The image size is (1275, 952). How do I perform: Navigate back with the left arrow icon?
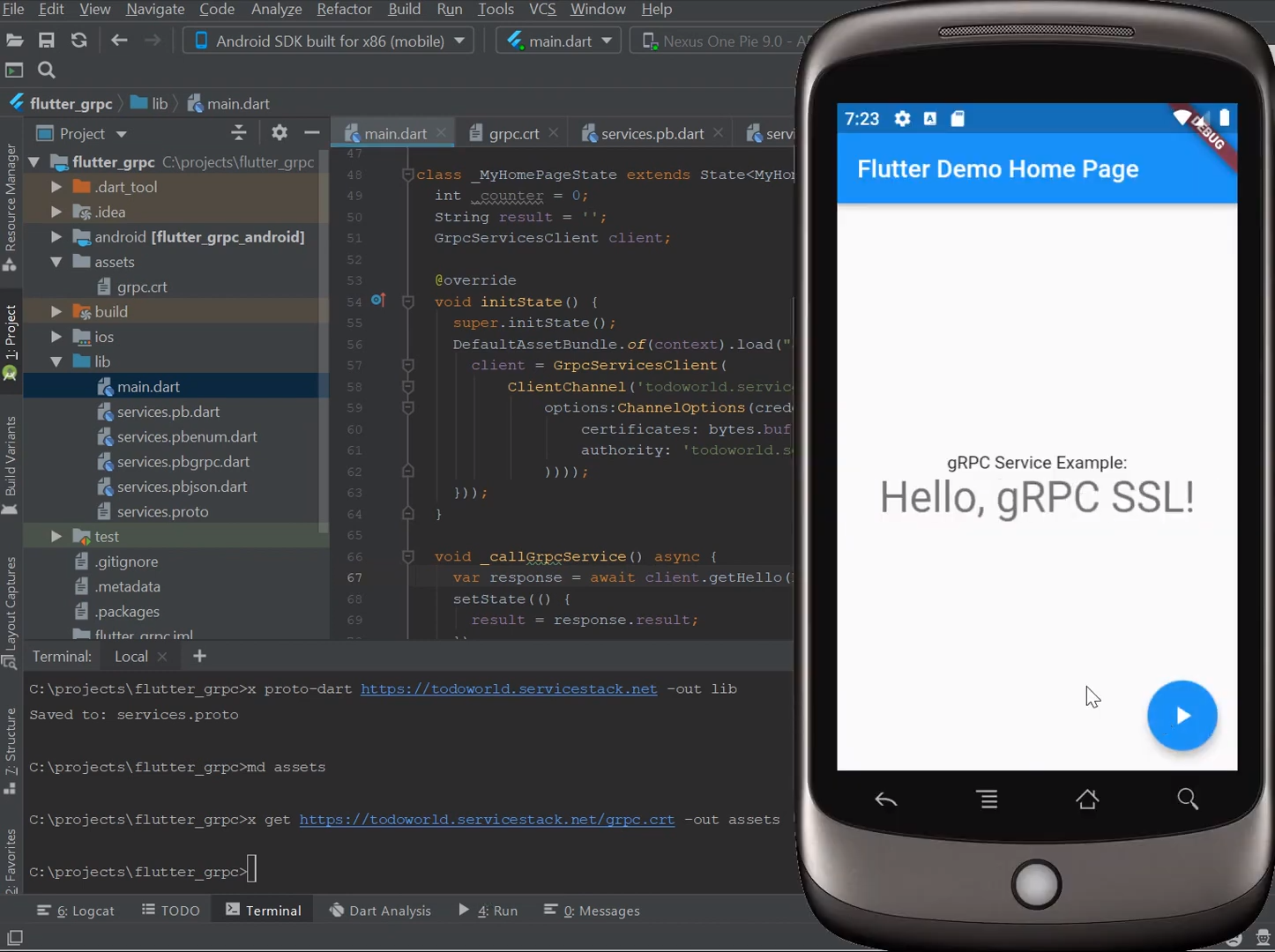pos(119,41)
